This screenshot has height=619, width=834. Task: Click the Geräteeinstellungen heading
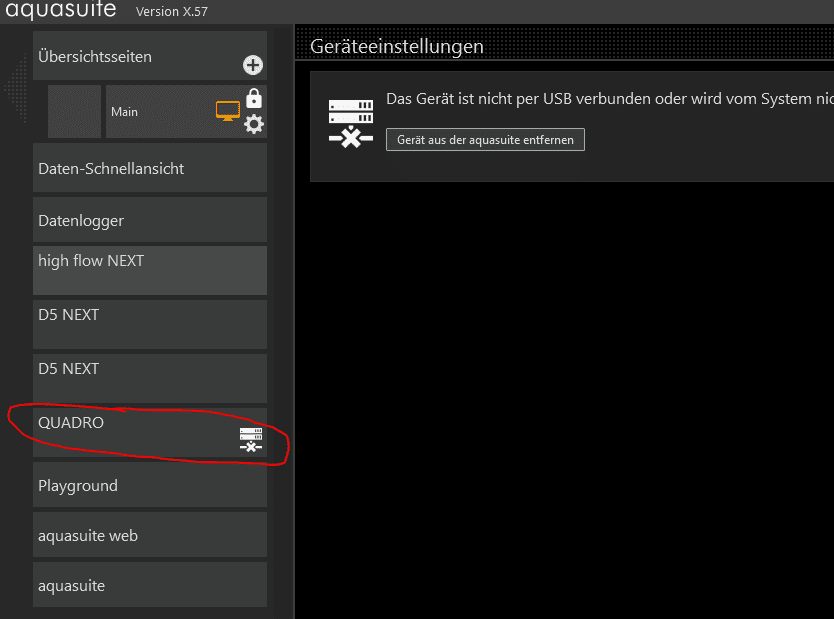click(397, 46)
